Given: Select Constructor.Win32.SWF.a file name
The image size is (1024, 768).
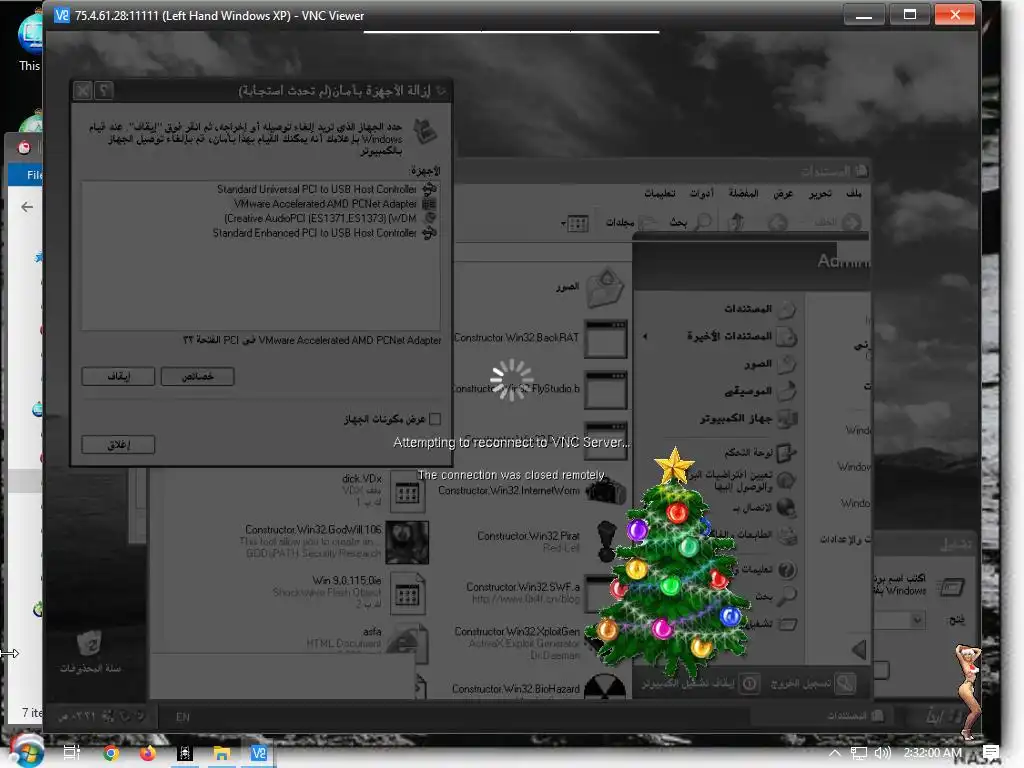Looking at the screenshot, I should coord(522,587).
